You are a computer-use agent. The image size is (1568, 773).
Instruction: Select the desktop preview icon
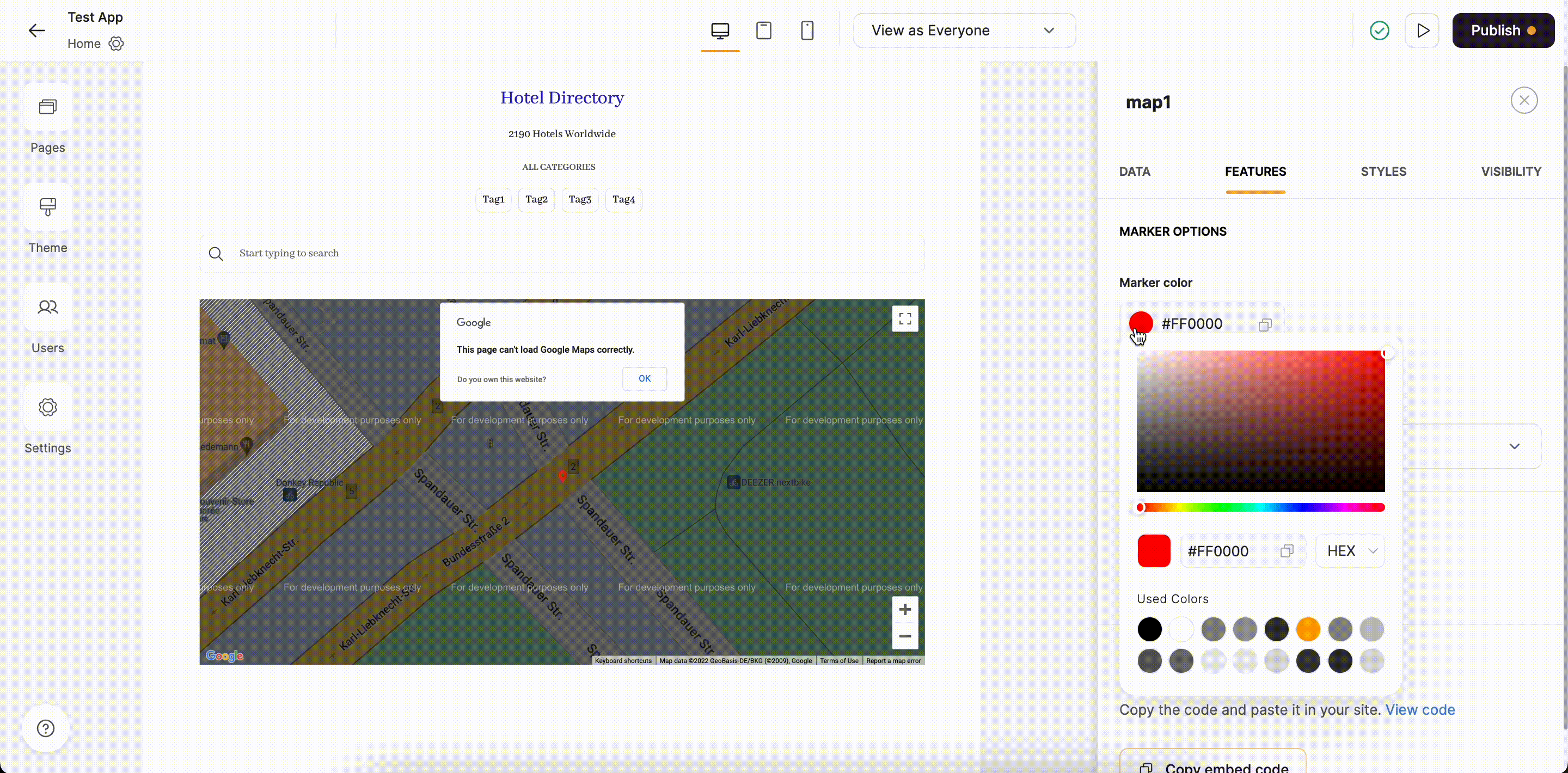coord(720,30)
